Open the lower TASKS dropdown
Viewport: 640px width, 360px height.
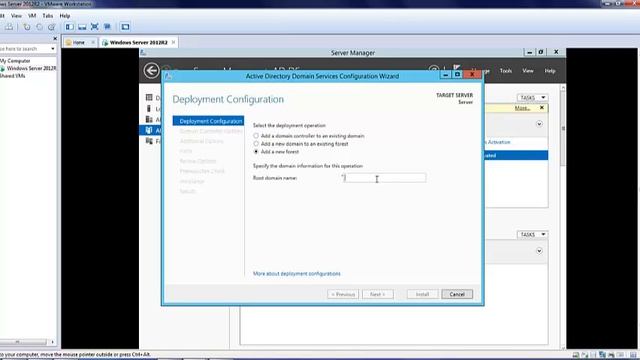pos(532,234)
